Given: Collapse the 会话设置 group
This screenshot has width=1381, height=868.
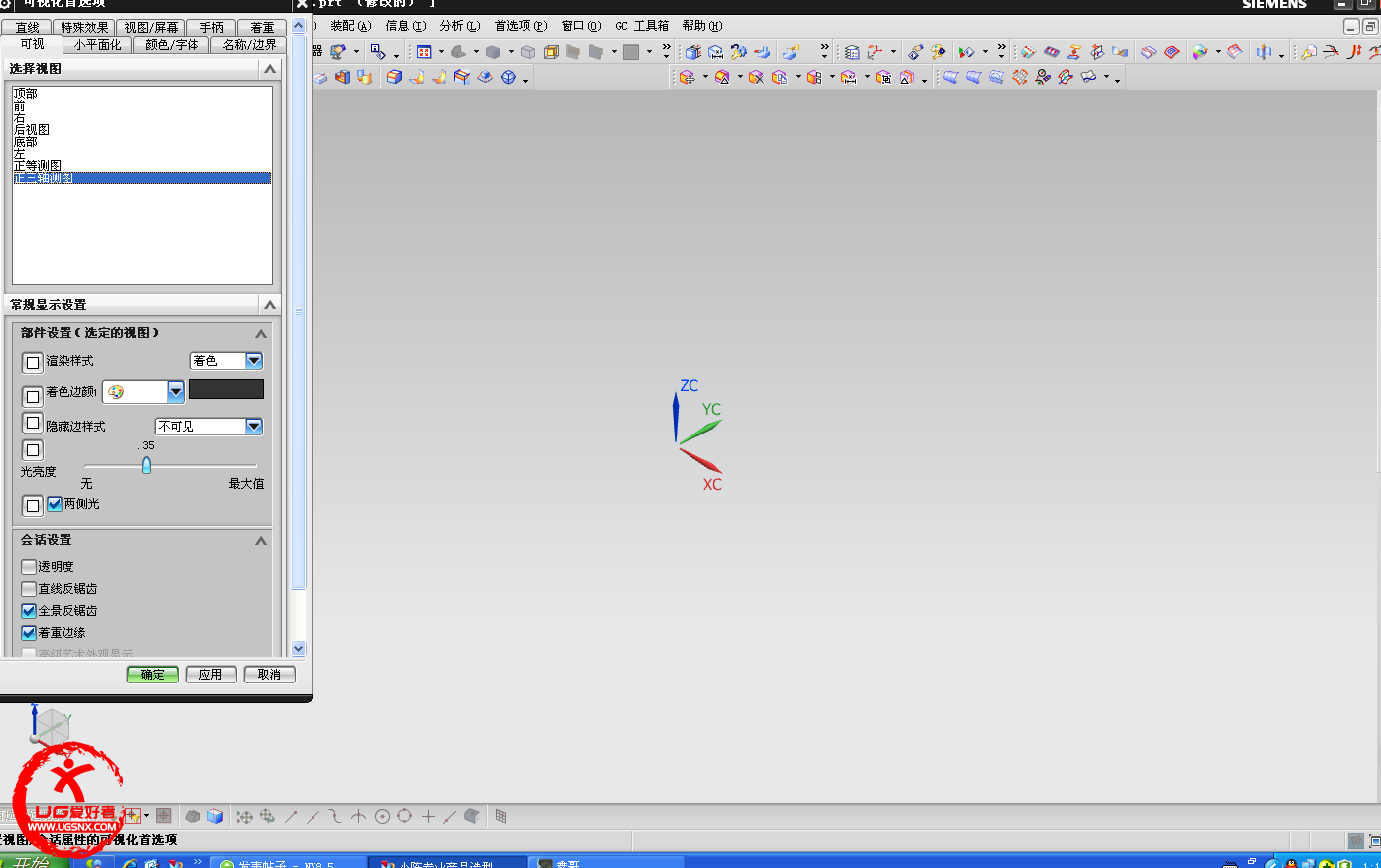Looking at the screenshot, I should click(x=261, y=541).
